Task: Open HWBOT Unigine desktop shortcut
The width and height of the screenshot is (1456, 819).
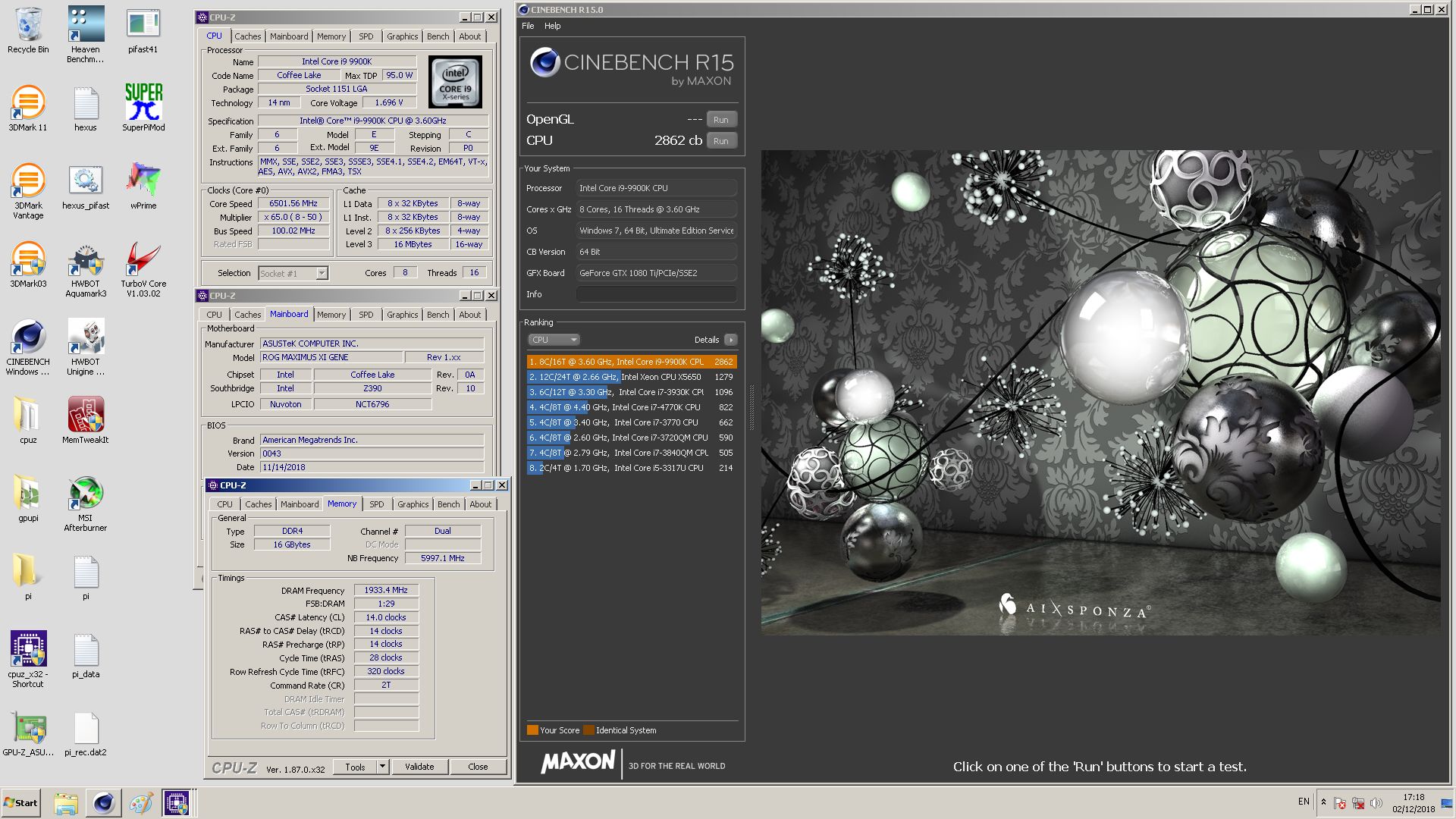Action: tap(86, 347)
